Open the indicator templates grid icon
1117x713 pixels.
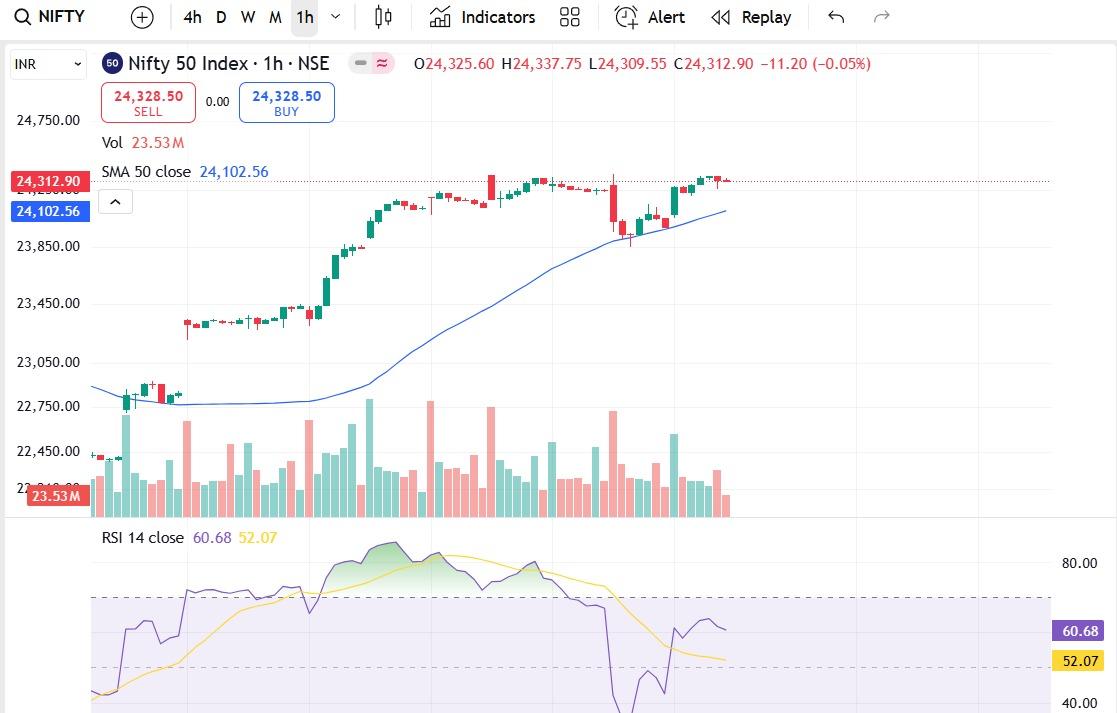coord(570,17)
